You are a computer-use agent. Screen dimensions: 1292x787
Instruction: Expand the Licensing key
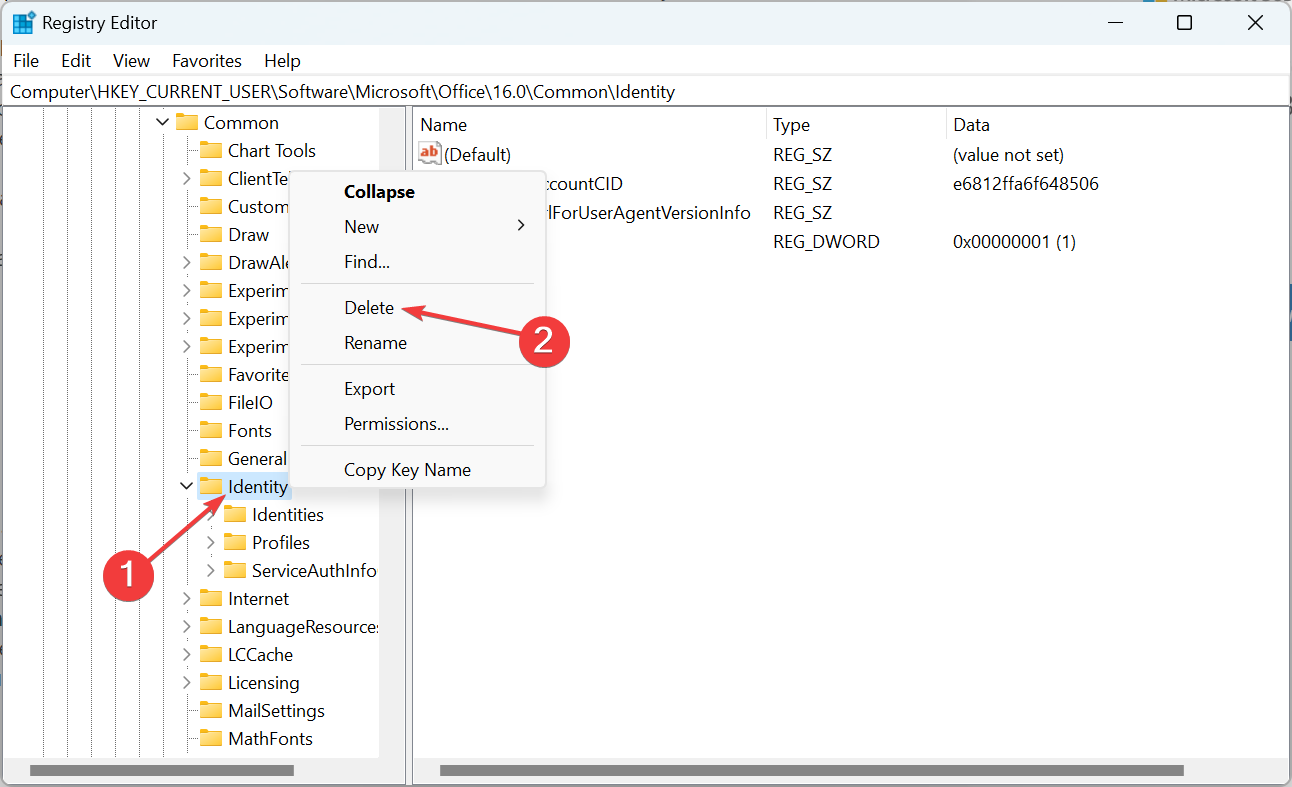pos(186,682)
